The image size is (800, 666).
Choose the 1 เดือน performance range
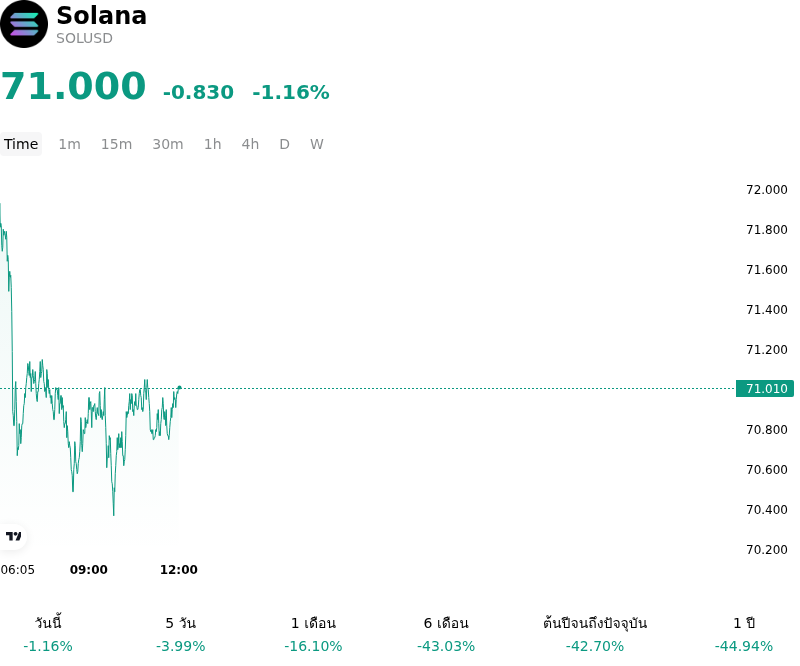click(313, 634)
